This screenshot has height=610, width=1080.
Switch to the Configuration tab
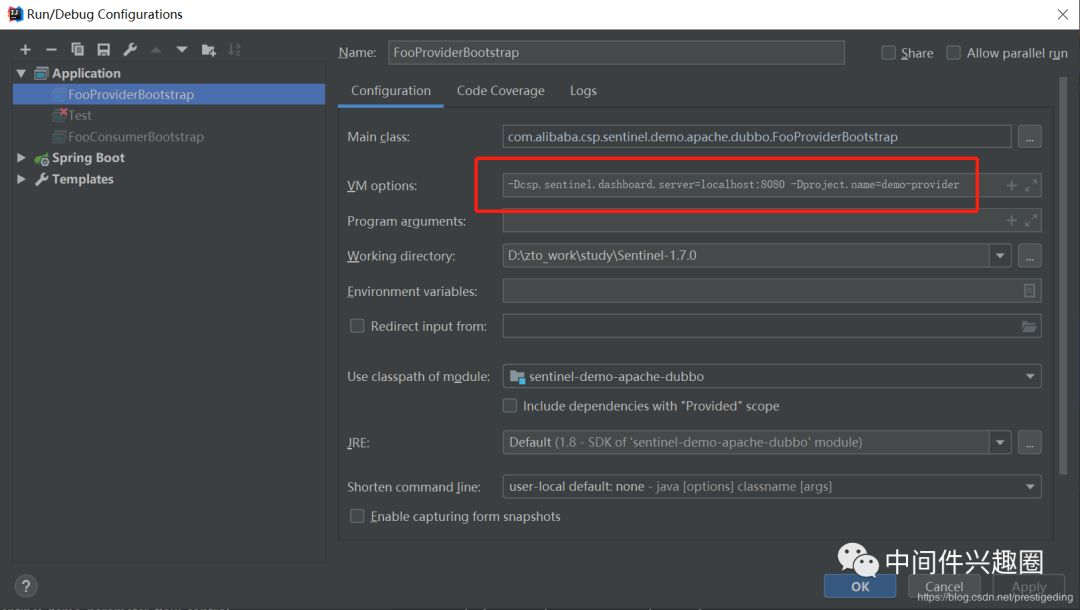coord(391,91)
